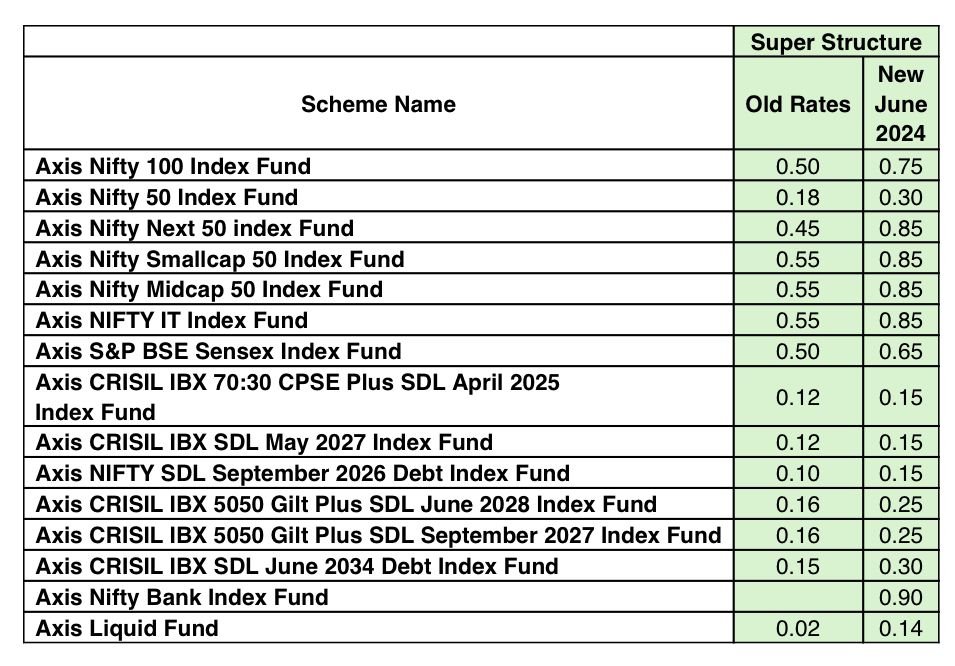
Task: Click the Super Structure header cell
Action: point(836,42)
